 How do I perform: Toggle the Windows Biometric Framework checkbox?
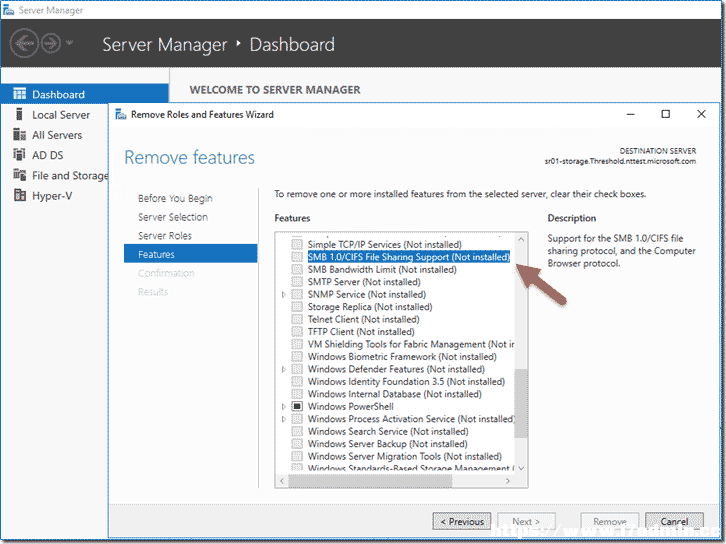pyautogui.click(x=297, y=356)
